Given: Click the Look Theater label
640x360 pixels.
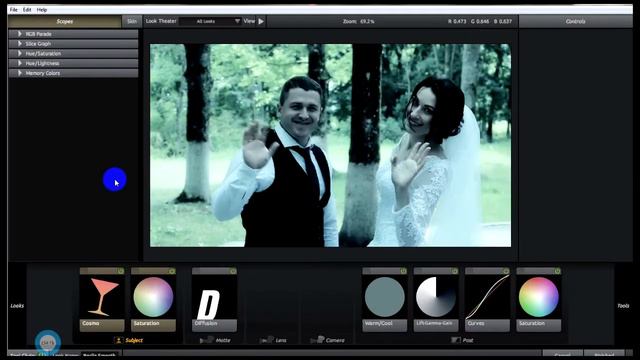Looking at the screenshot, I should [161, 21].
